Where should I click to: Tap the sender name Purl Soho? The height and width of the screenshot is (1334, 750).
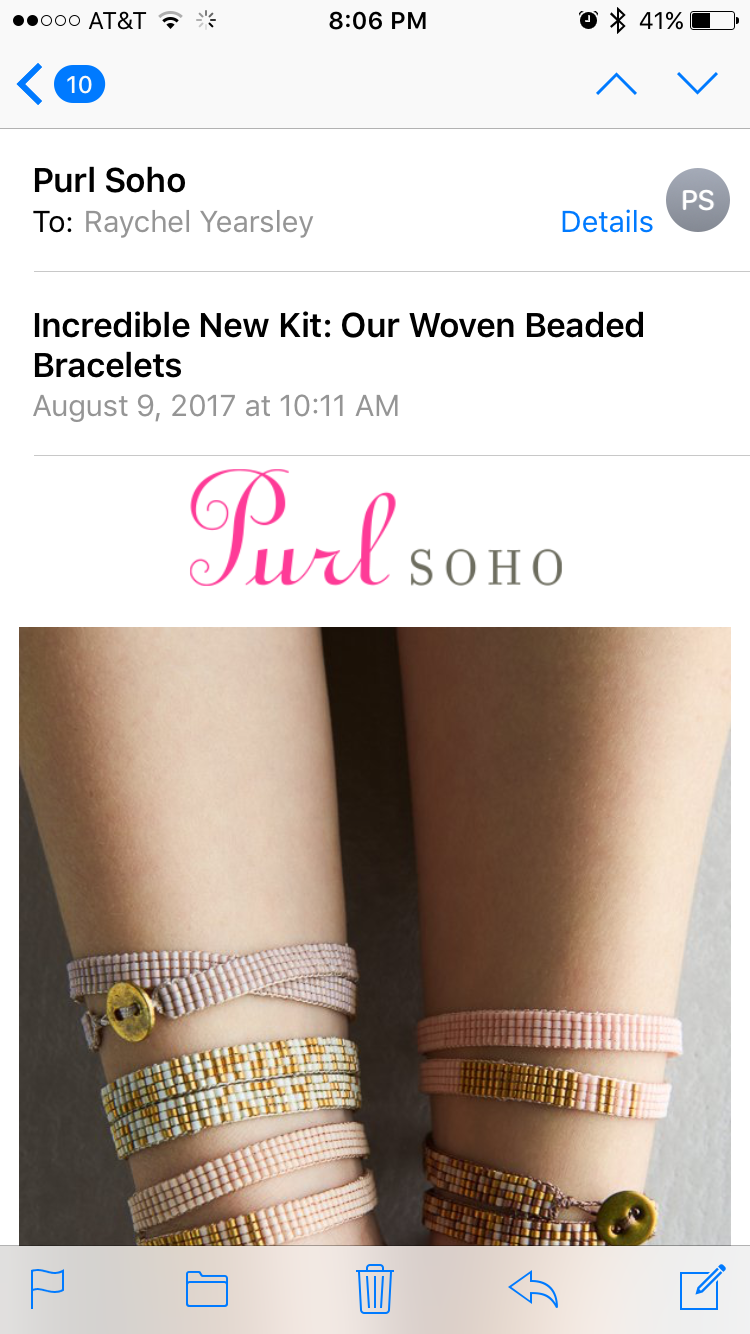tap(109, 181)
